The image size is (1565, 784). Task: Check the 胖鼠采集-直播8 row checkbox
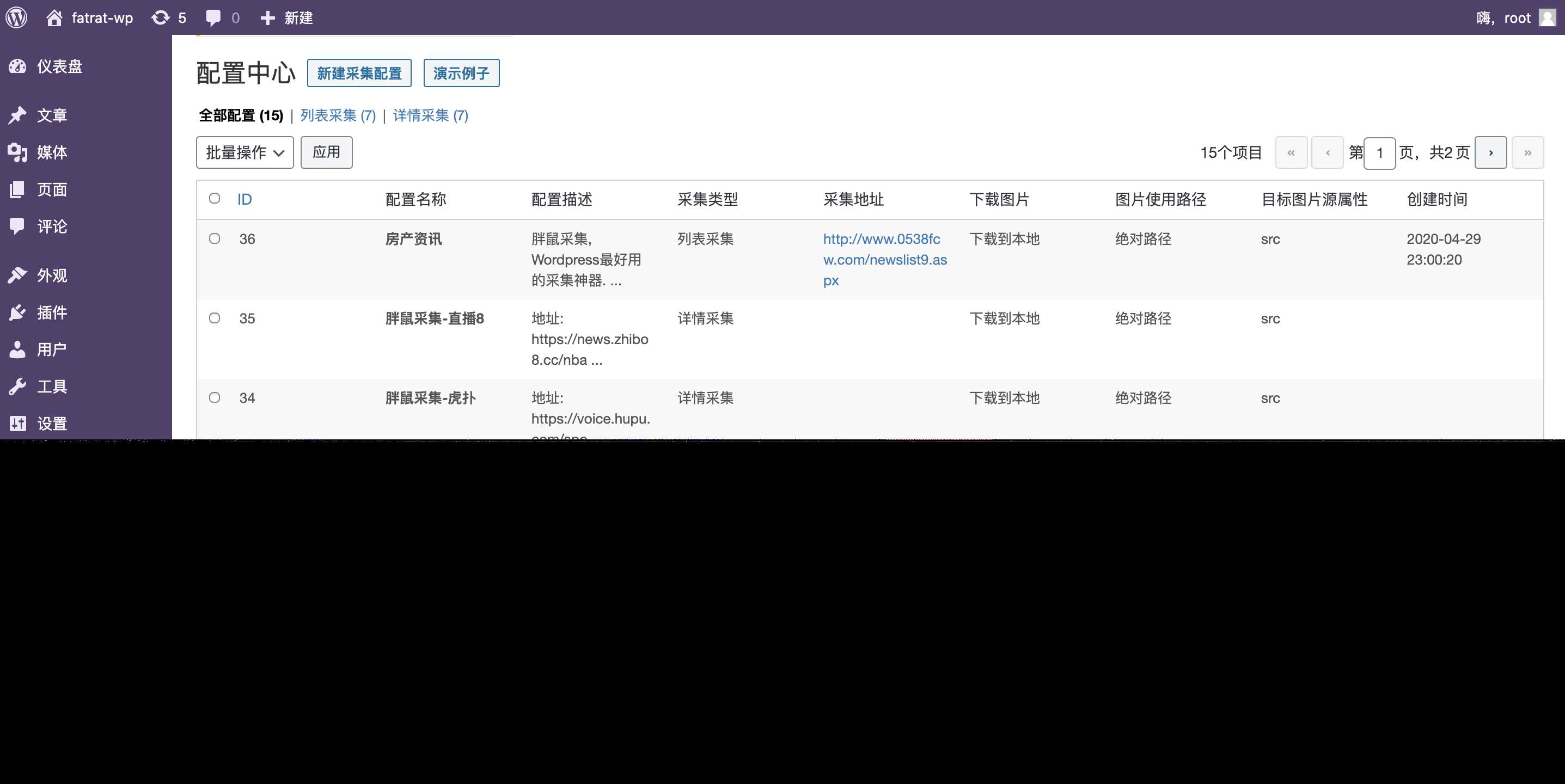coord(215,318)
